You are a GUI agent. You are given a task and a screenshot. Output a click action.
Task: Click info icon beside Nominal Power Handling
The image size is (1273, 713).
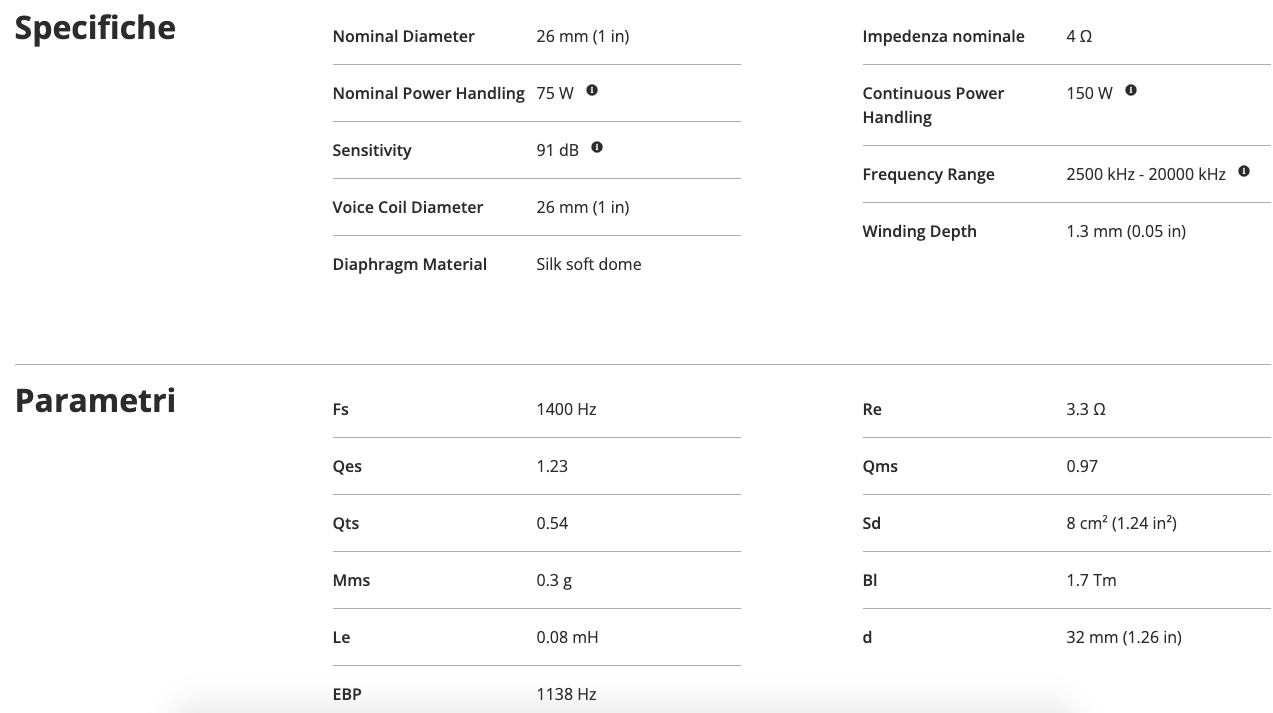(x=592, y=91)
